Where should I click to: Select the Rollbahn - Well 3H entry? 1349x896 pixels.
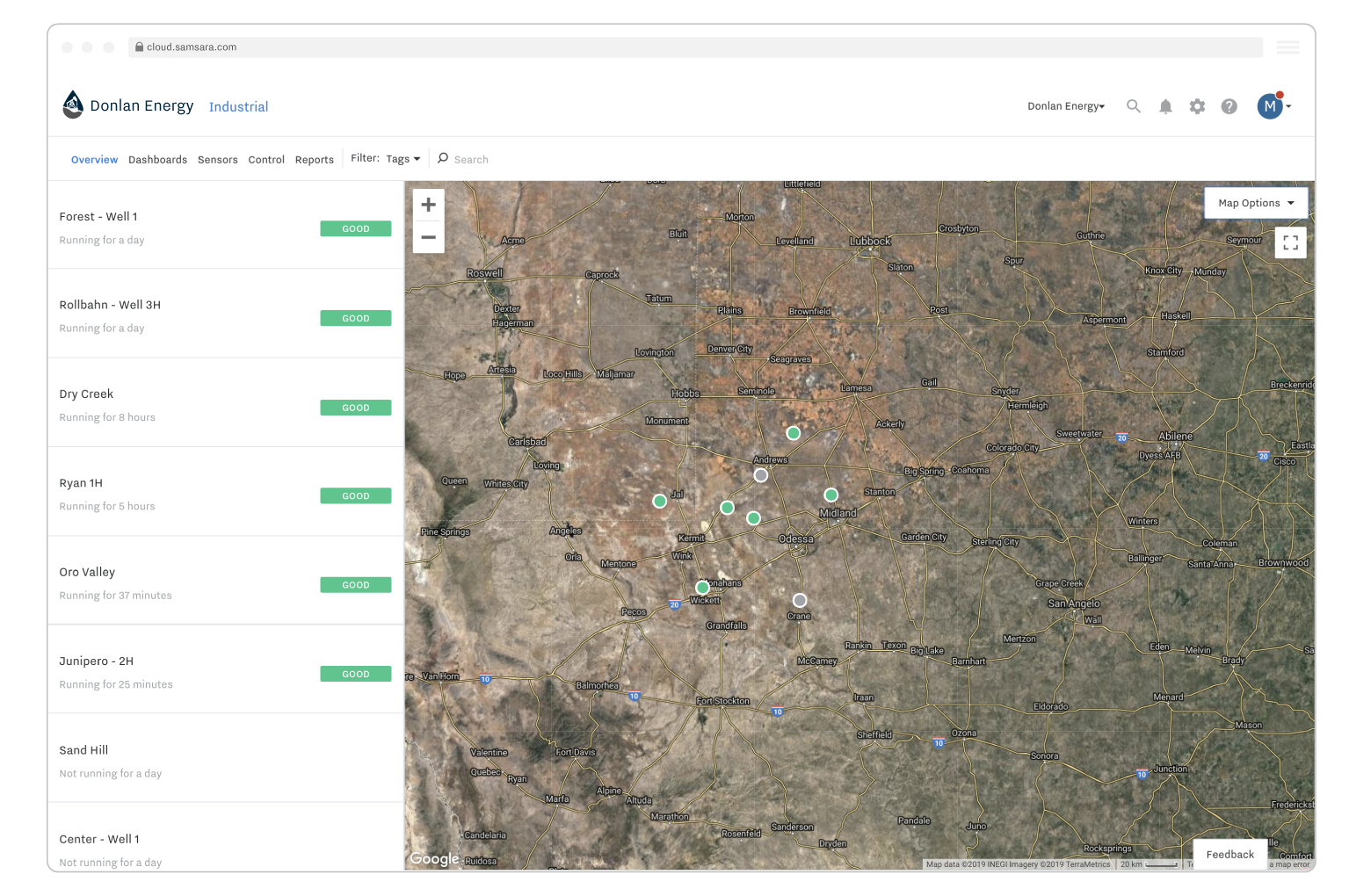point(226,314)
